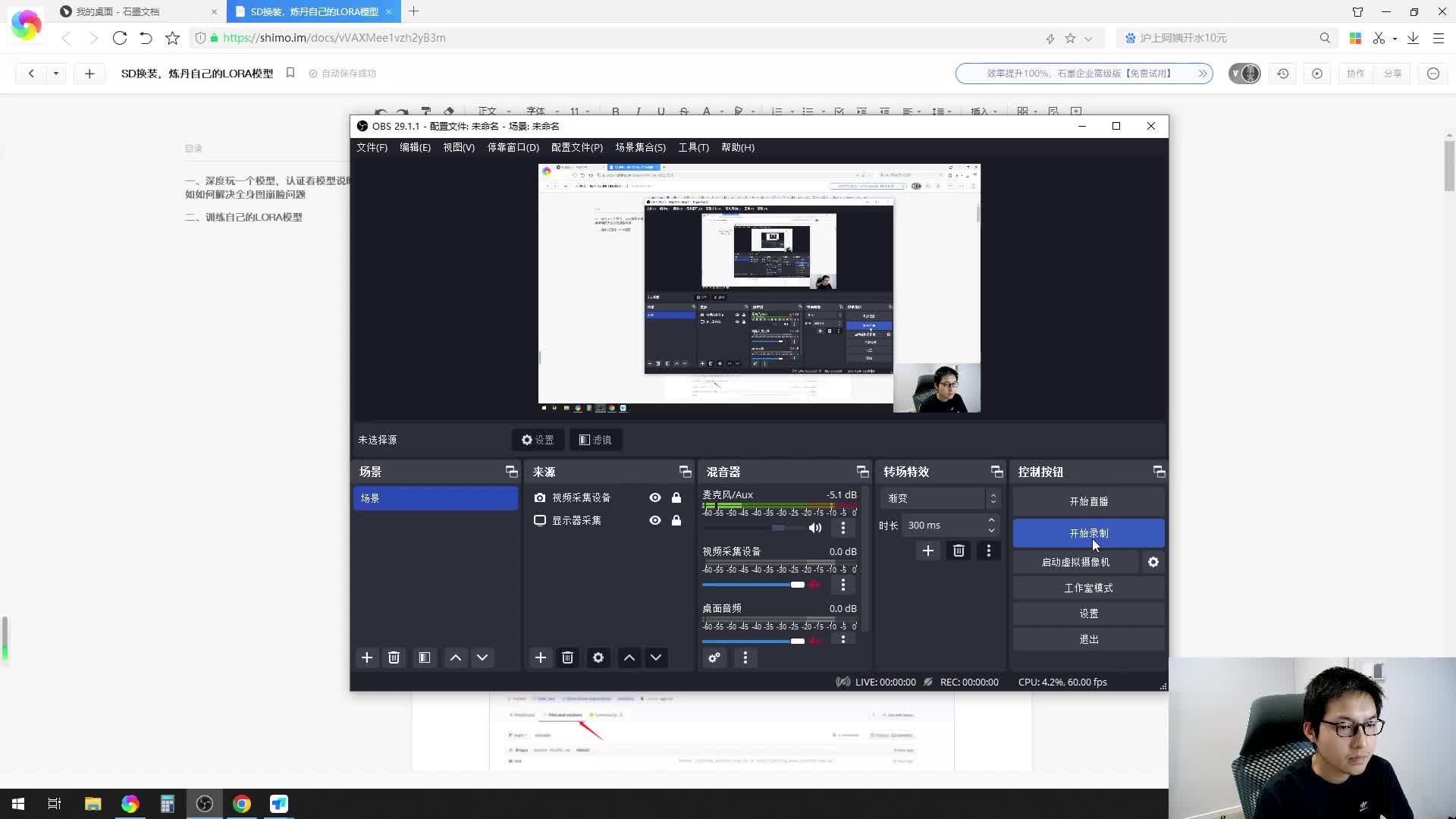Screen dimensions: 1456x819
Task: Open 视频采集设备 audio three-dot options
Action: 843,585
